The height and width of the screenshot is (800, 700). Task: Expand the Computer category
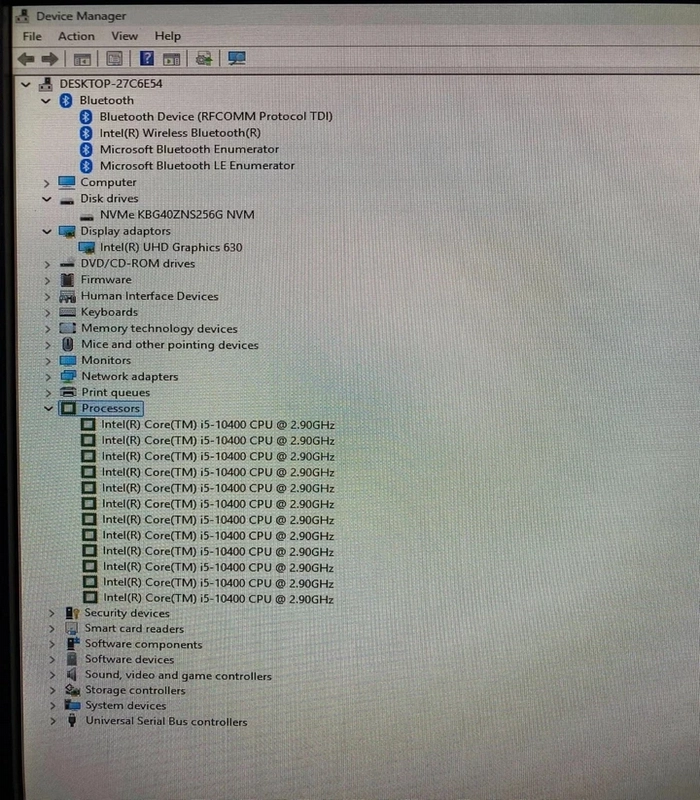[46, 183]
